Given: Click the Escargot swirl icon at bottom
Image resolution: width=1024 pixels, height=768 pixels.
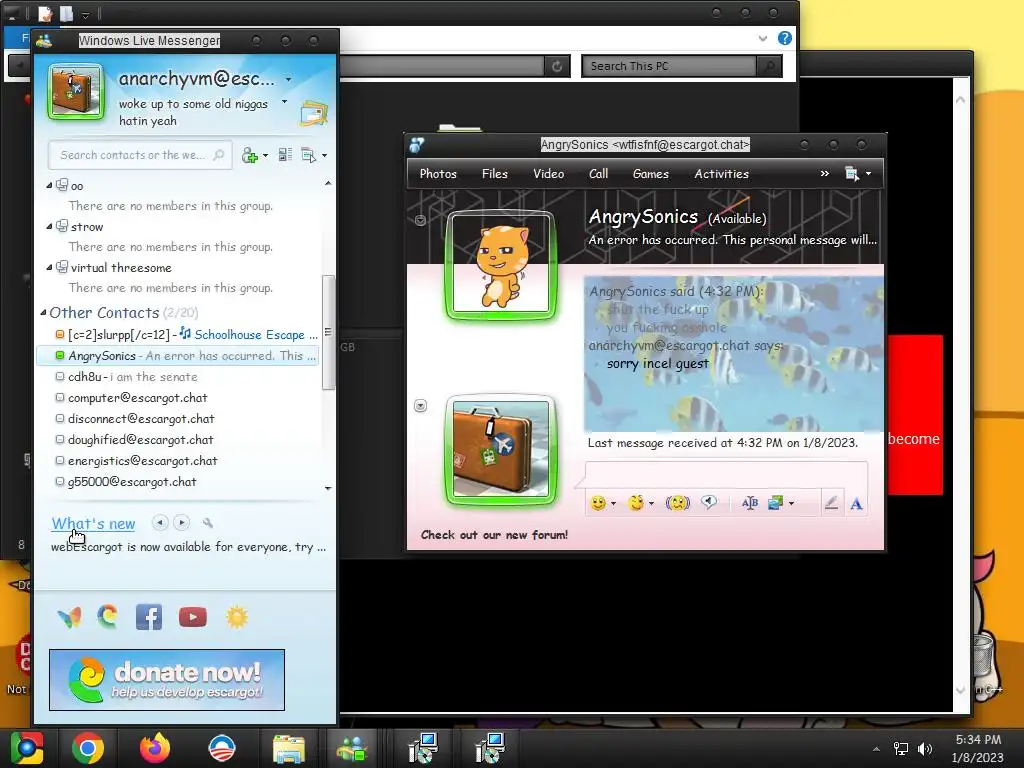Looking at the screenshot, I should tap(108, 616).
